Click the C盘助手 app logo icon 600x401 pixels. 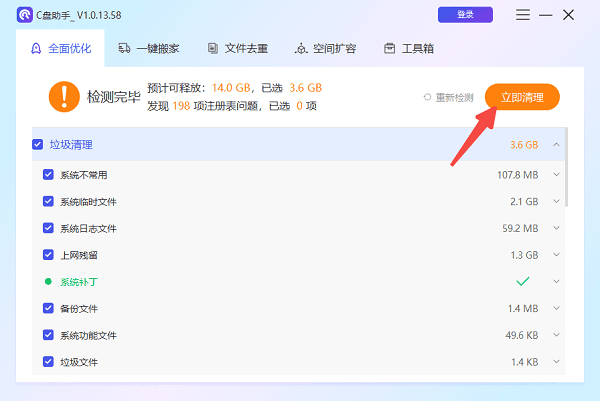(24, 15)
